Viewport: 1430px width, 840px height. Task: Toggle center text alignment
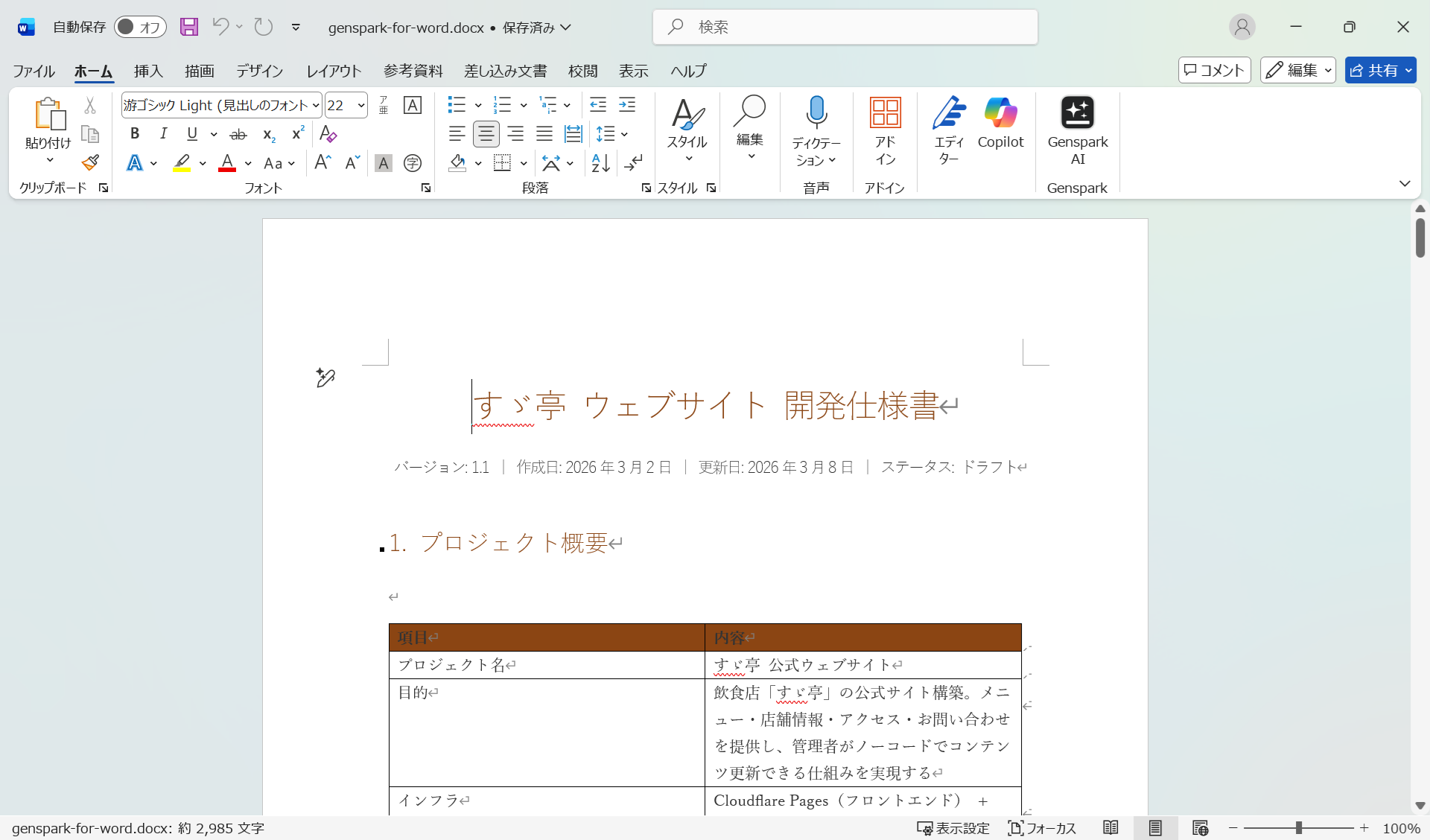point(486,134)
